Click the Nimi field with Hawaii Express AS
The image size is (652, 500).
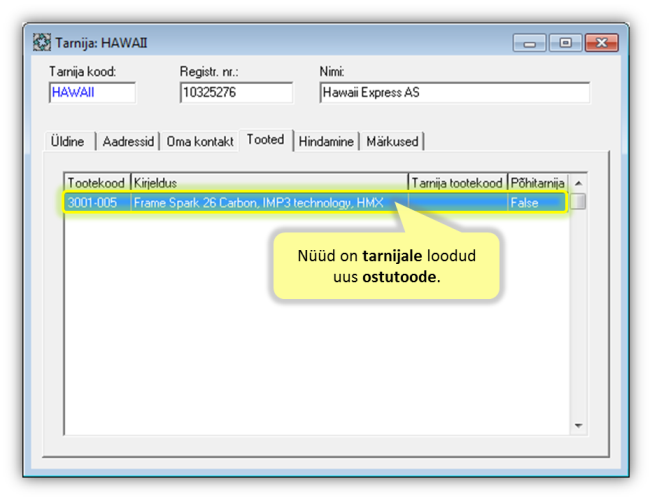coord(454,92)
